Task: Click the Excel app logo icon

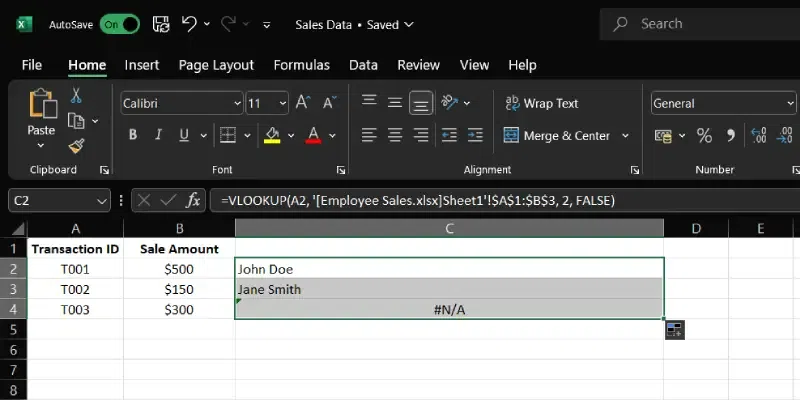Action: pyautogui.click(x=24, y=24)
